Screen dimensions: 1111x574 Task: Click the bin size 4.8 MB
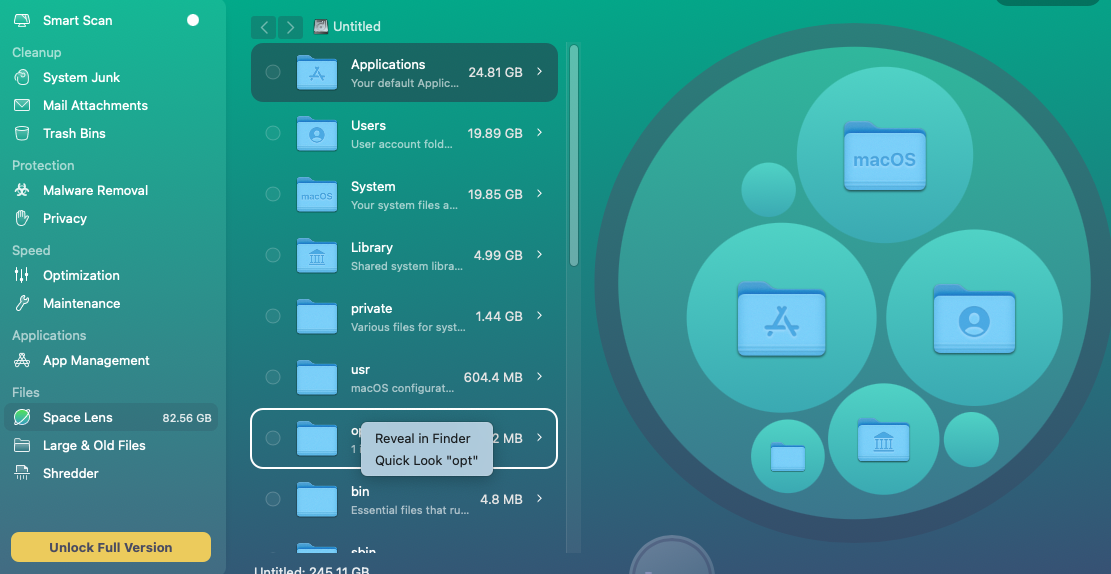pyautogui.click(x=502, y=499)
